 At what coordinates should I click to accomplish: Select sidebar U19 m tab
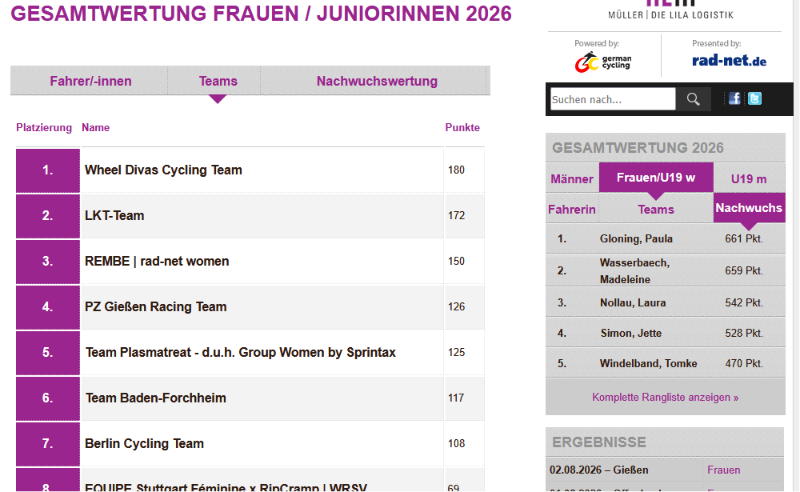[x=748, y=179]
